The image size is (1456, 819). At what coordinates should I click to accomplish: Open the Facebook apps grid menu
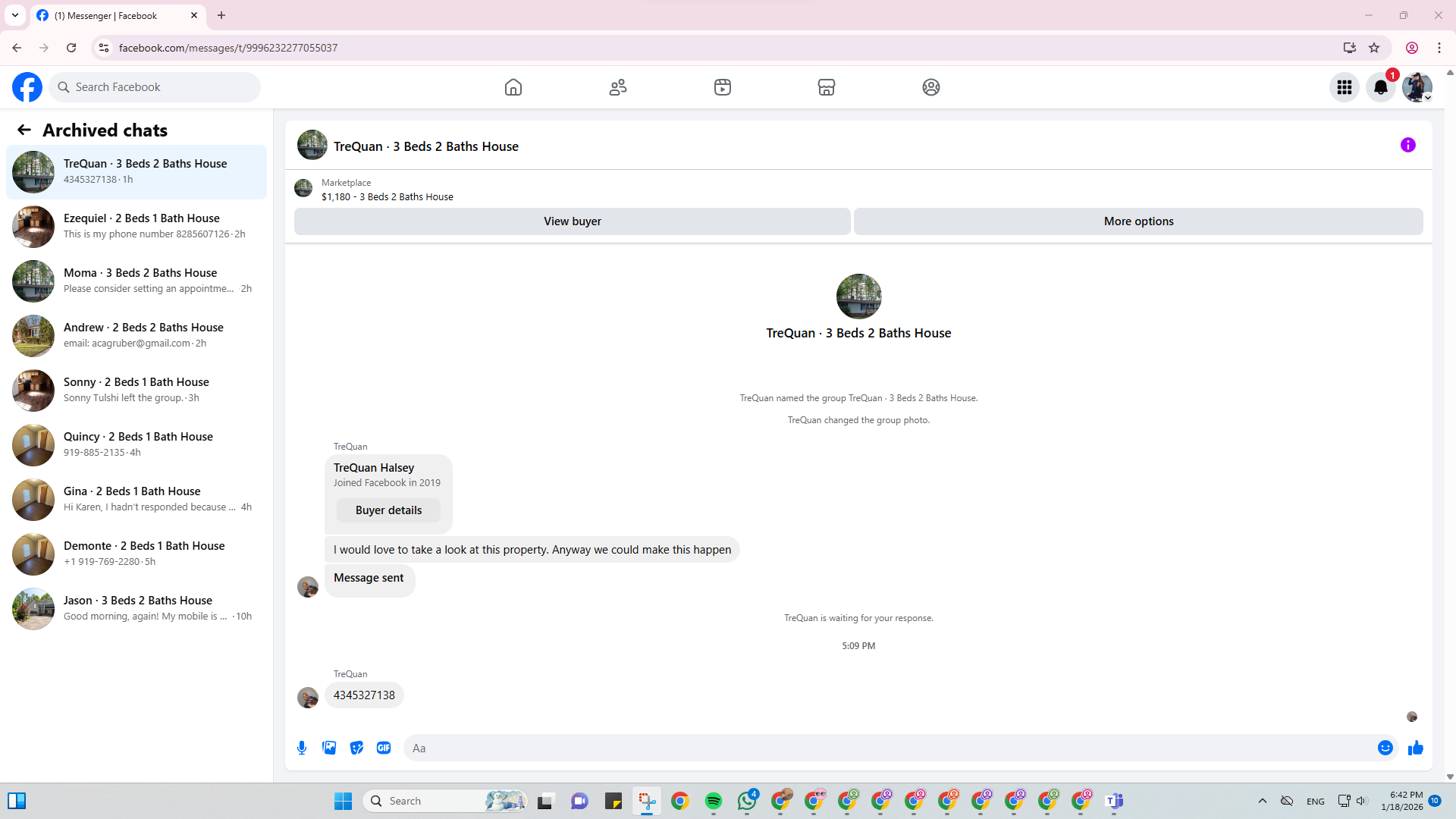click(x=1344, y=87)
